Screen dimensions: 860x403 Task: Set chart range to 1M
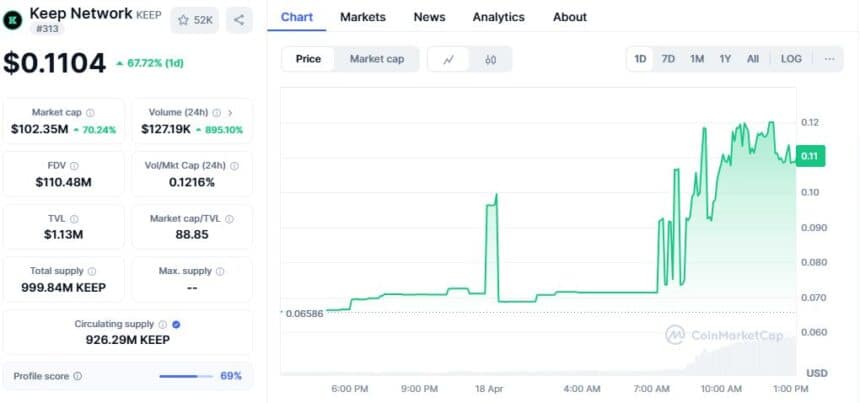click(x=697, y=59)
